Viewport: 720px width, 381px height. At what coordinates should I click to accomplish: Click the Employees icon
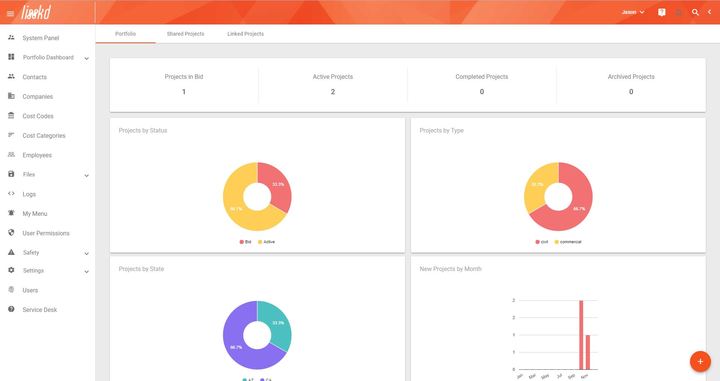(x=11, y=155)
